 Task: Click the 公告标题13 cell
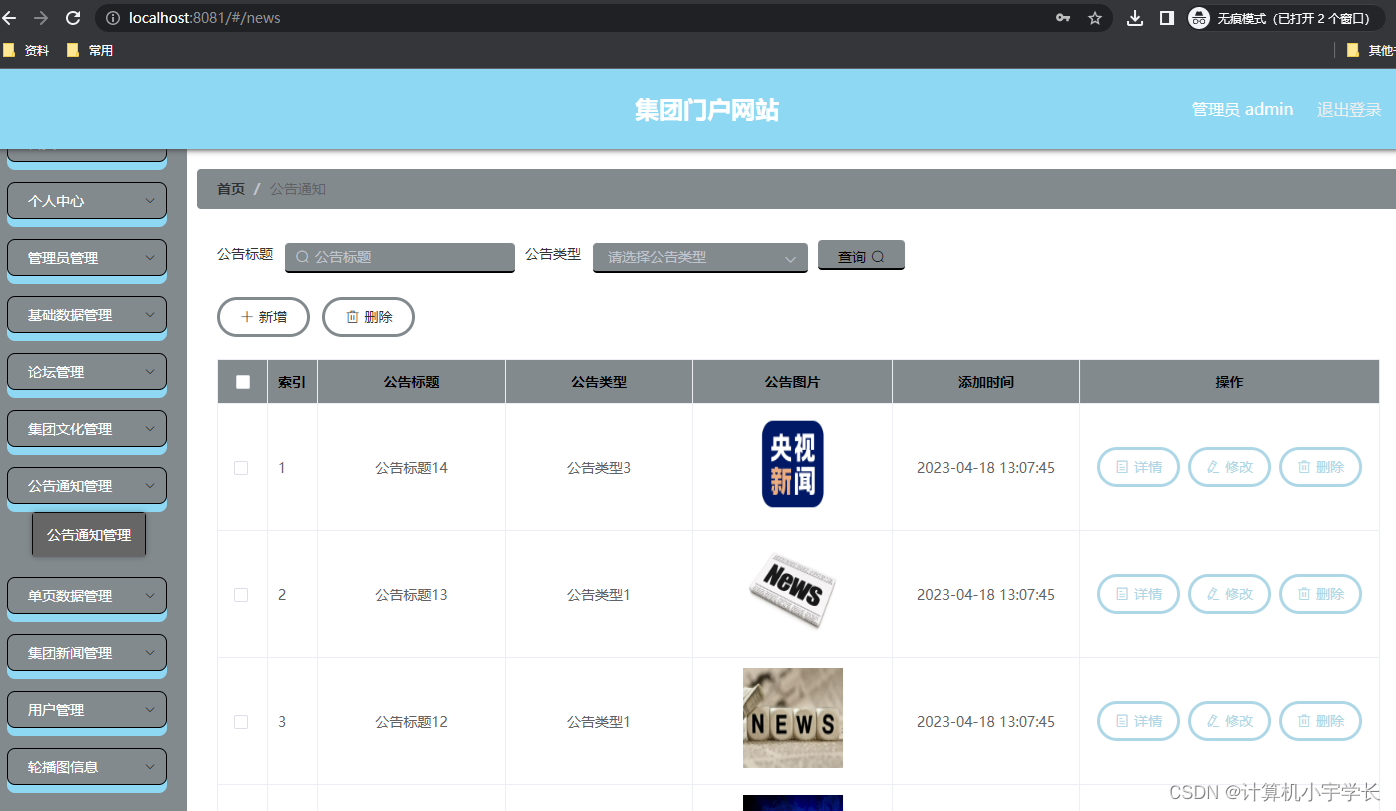(411, 595)
